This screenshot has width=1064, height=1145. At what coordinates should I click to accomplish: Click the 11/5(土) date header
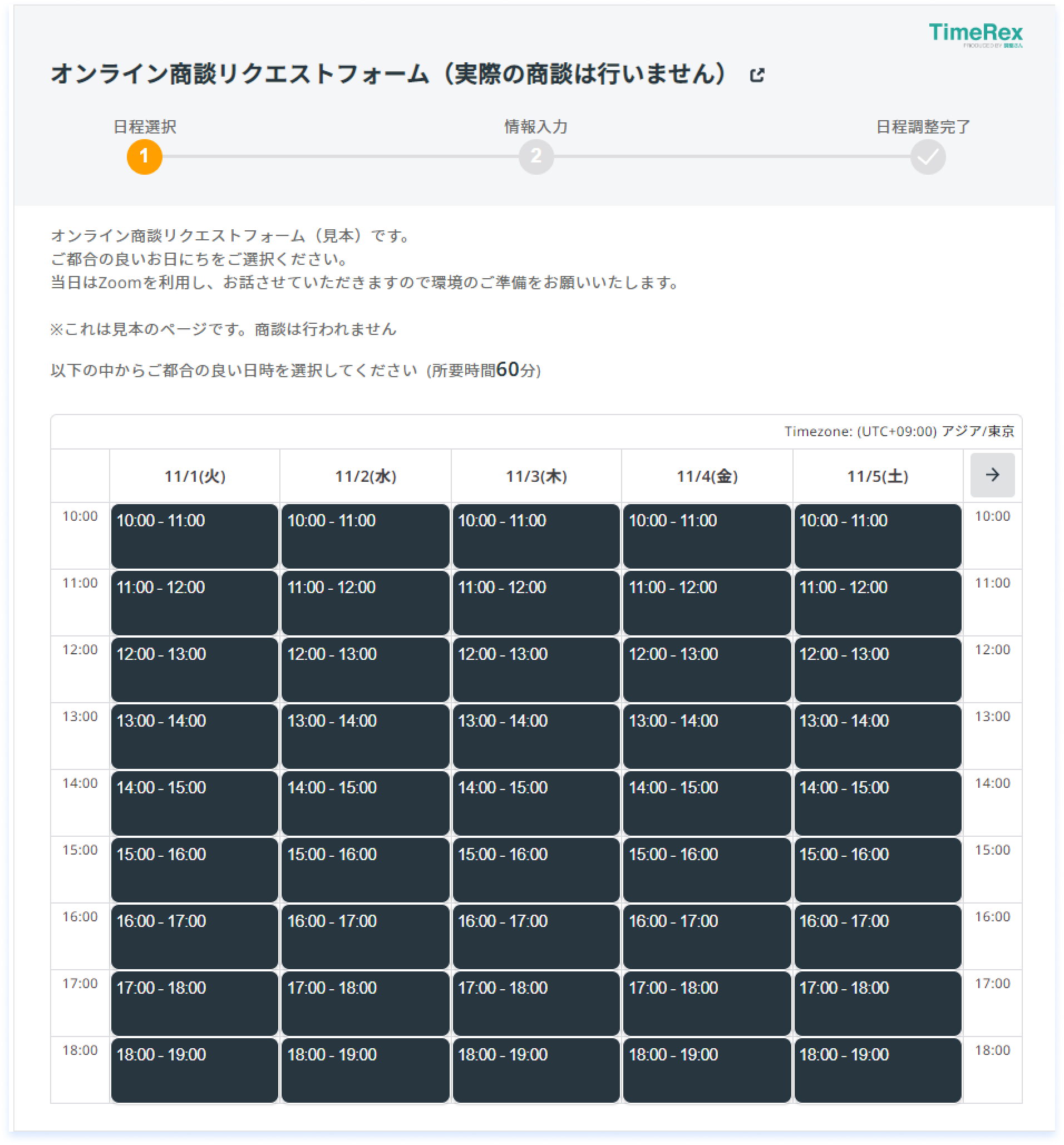click(x=877, y=476)
